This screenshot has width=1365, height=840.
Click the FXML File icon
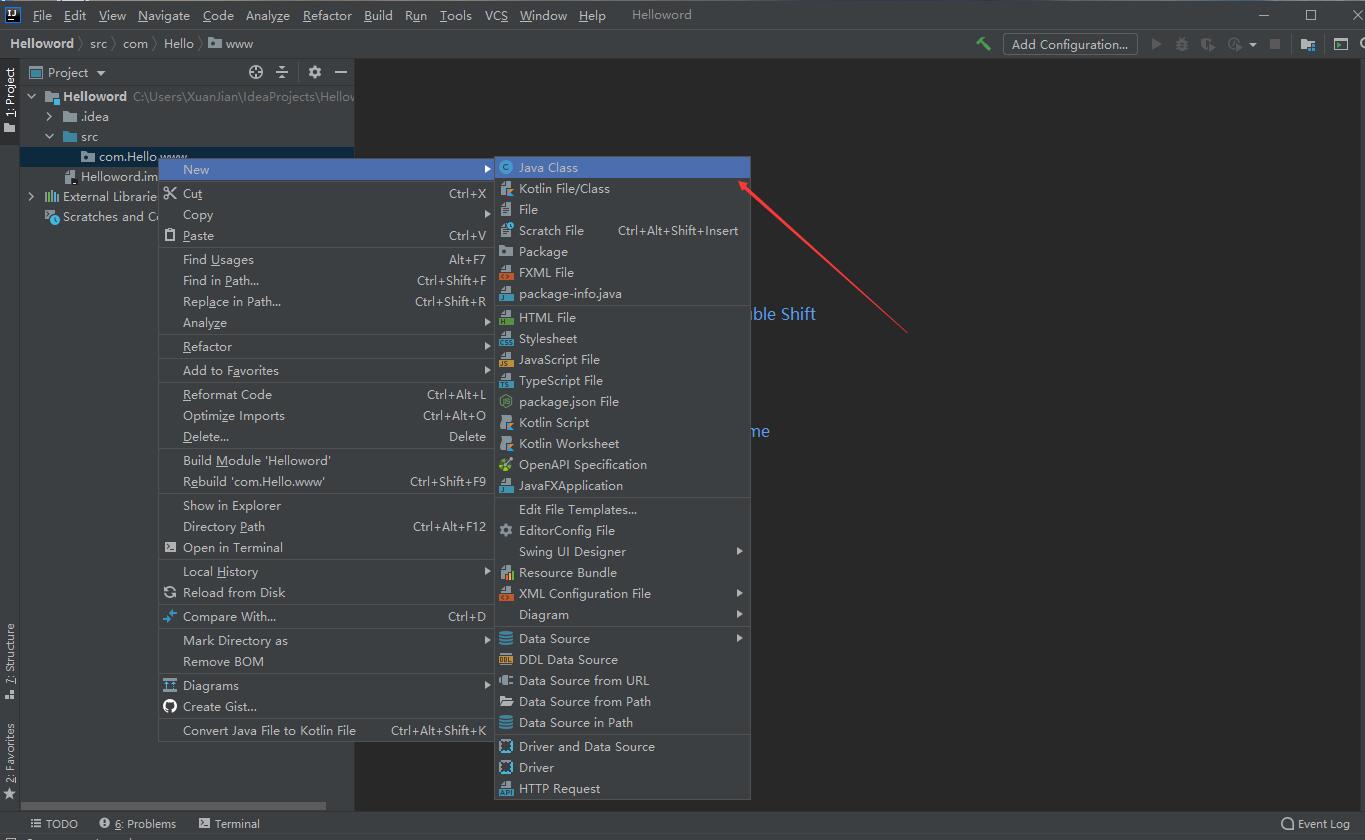click(506, 273)
